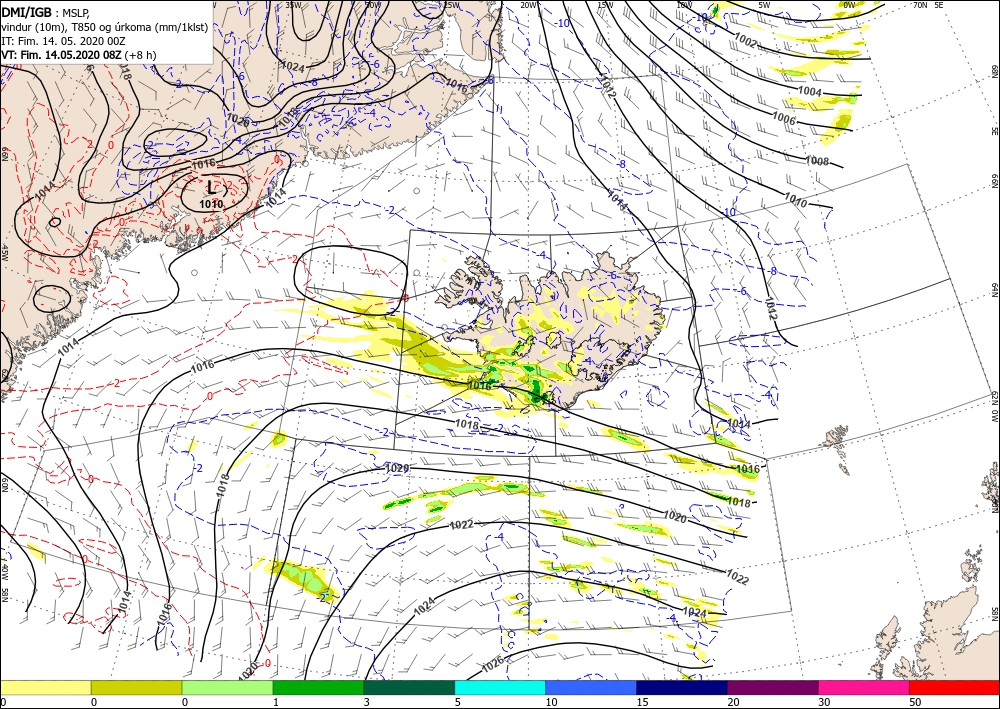
Task: Click the navy blue legend swatch
Action: [x=682, y=687]
